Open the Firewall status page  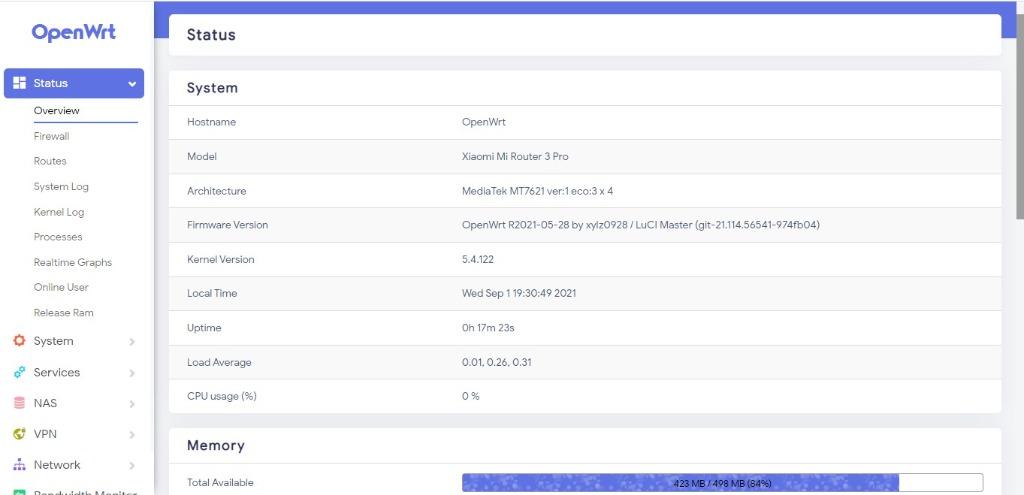click(51, 136)
